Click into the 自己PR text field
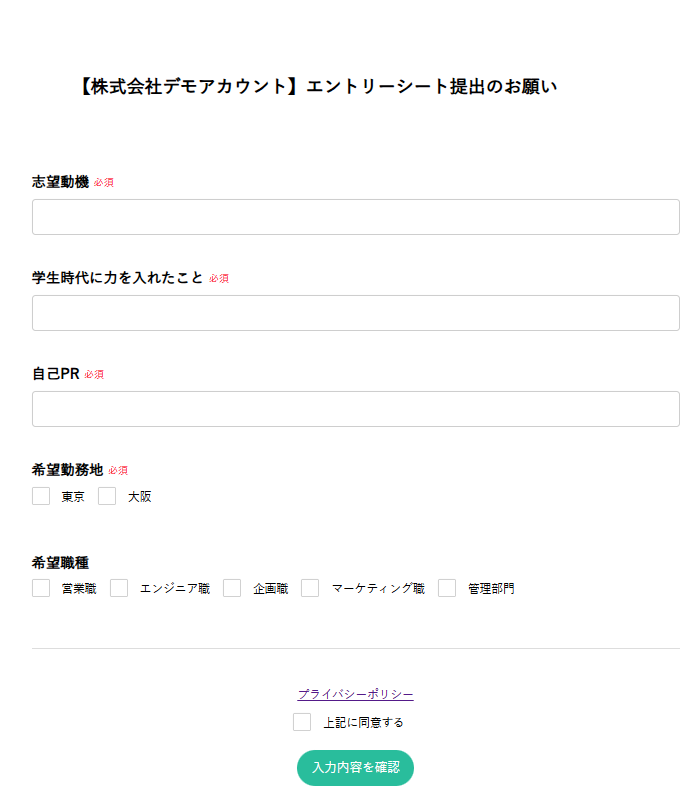 click(355, 409)
